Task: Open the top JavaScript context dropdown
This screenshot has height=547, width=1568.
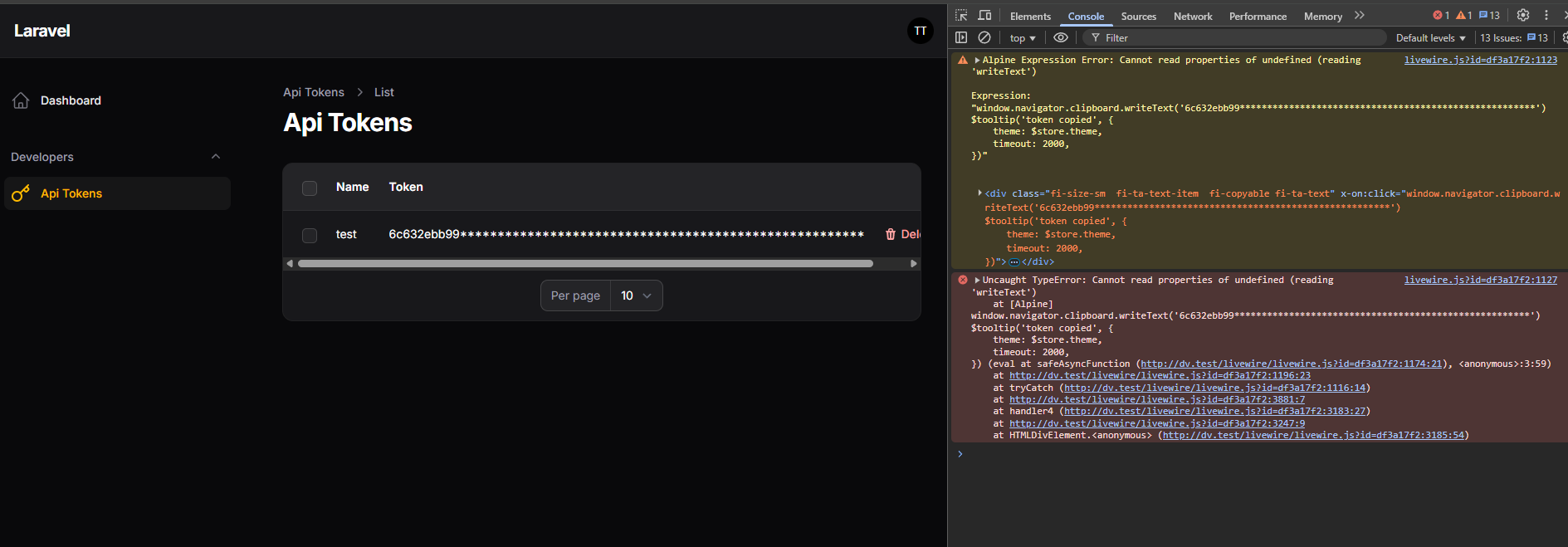Action: click(1023, 38)
